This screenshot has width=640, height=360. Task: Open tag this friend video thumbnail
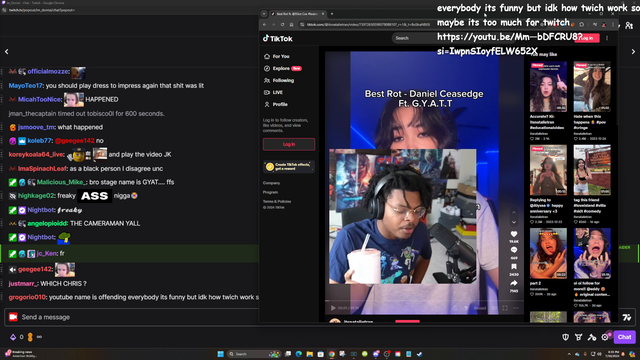(x=592, y=170)
